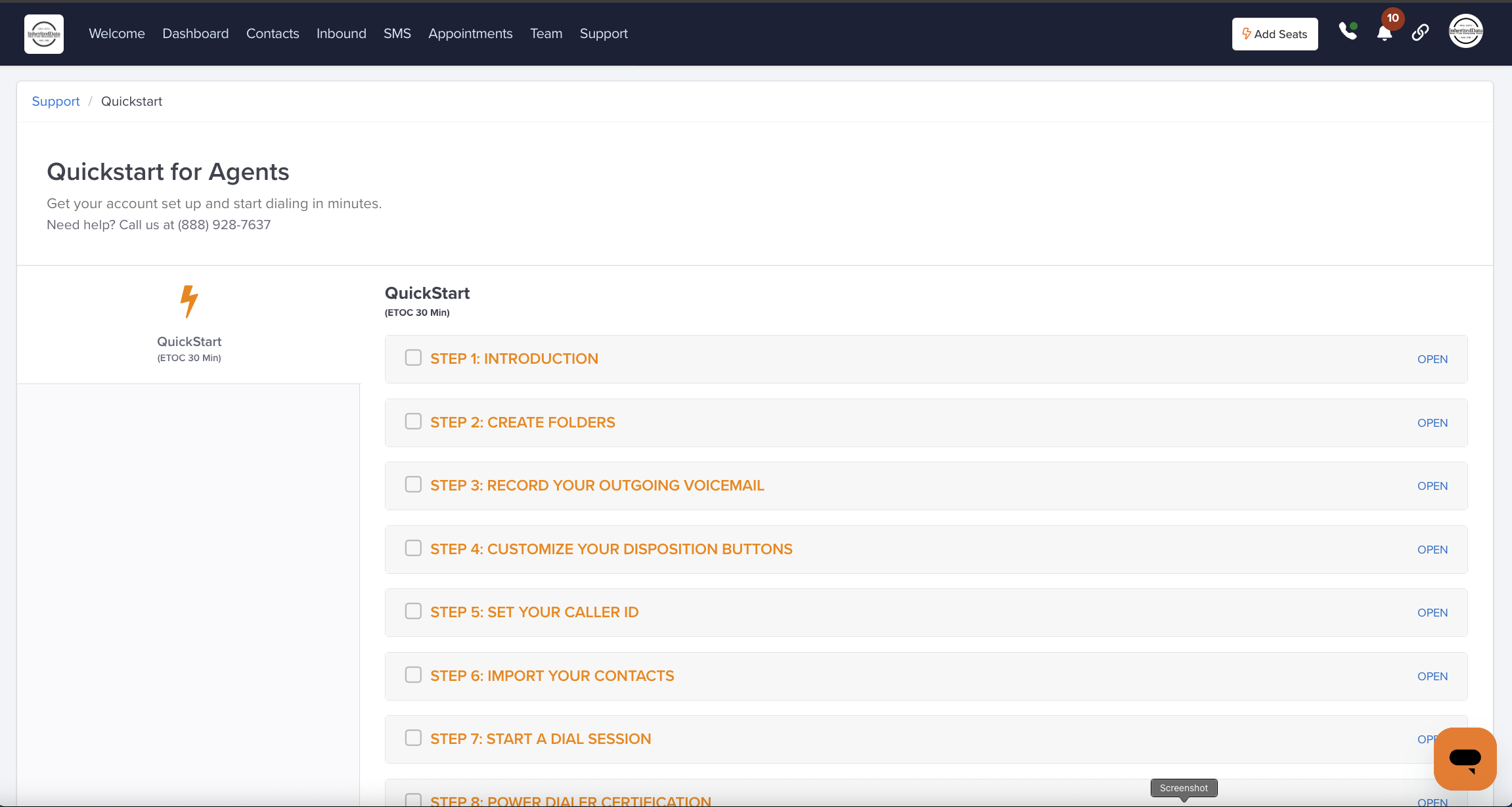
Task: Open the Appointments navigation item
Action: tap(470, 33)
